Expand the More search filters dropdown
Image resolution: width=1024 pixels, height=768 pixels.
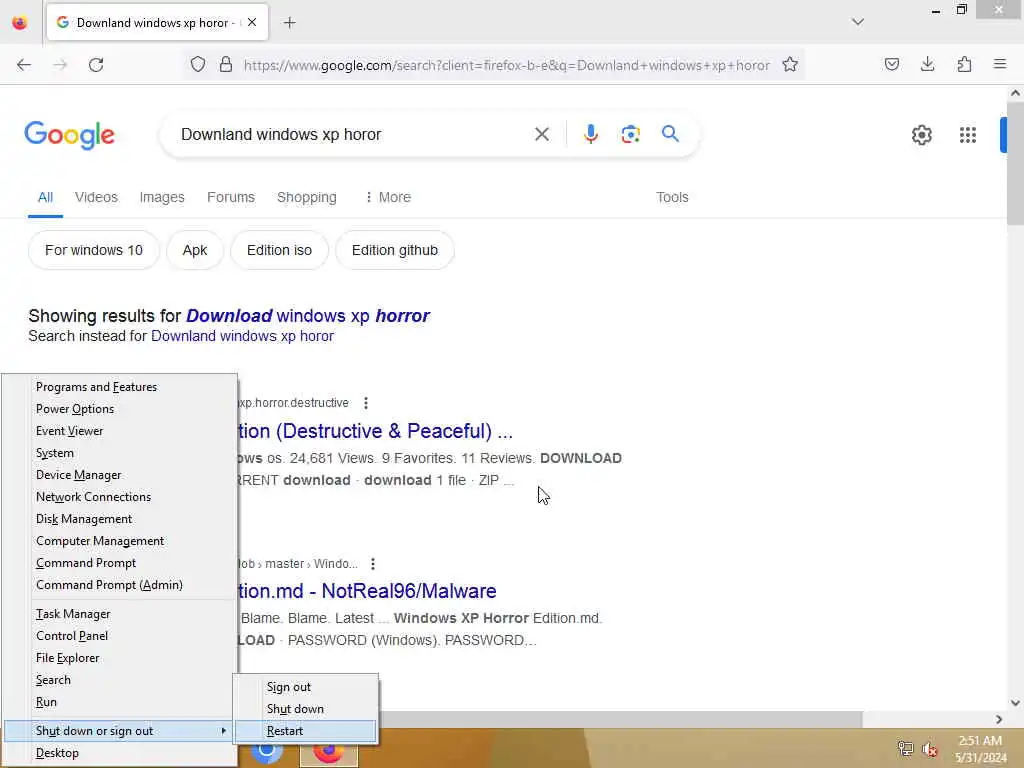[389, 197]
